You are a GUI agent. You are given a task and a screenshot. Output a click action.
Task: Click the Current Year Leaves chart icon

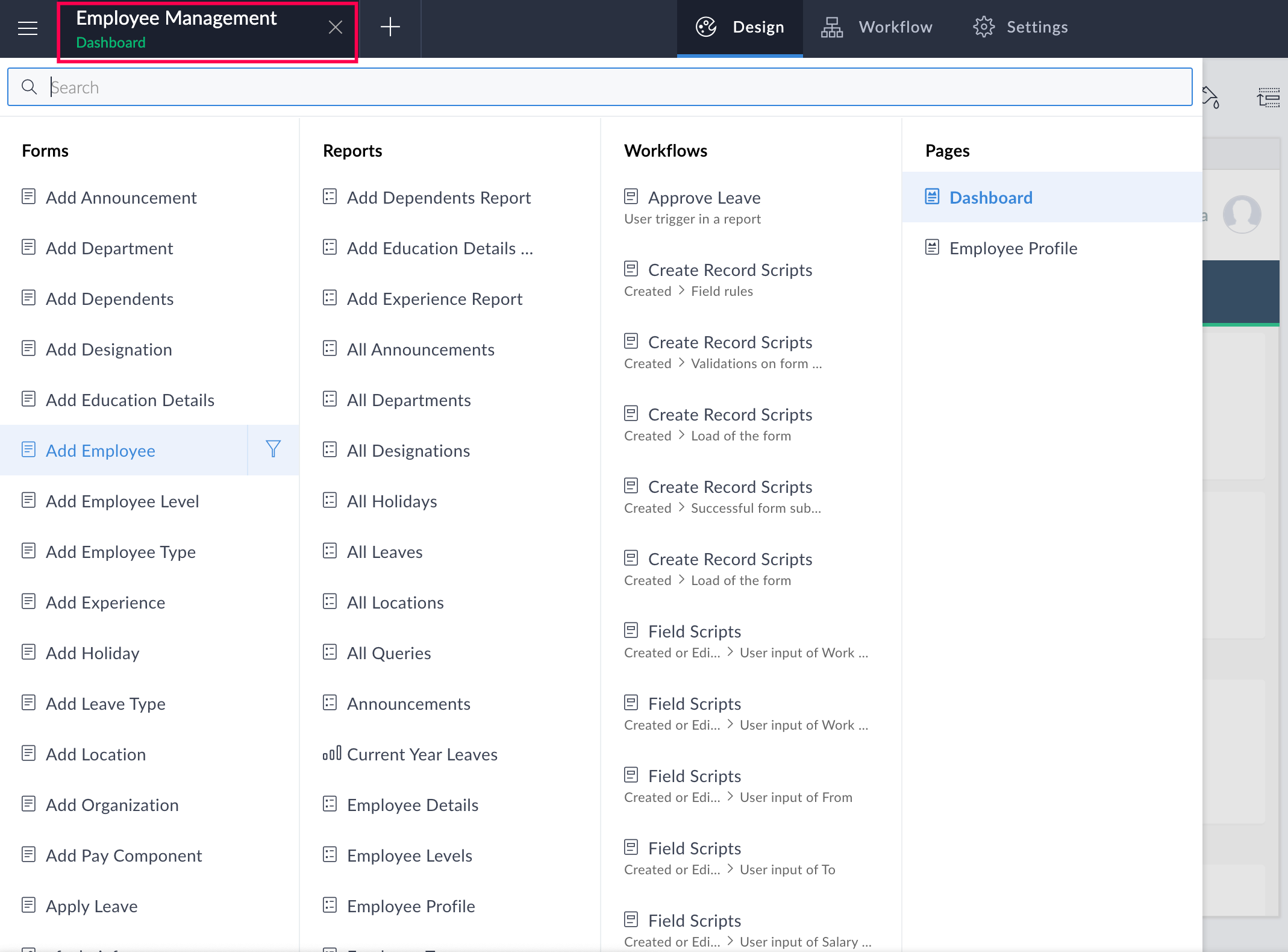click(331, 753)
